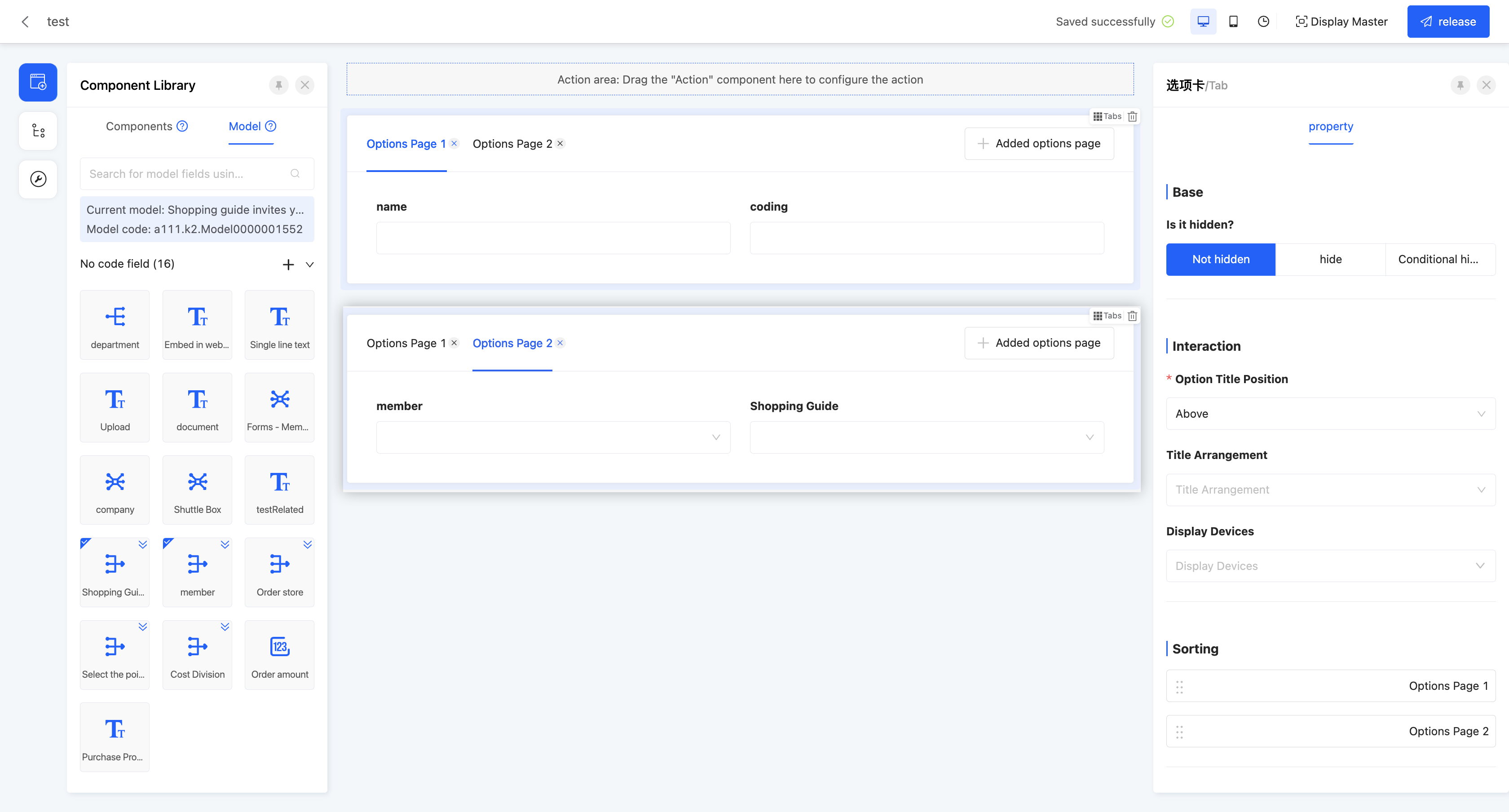Image resolution: width=1509 pixels, height=812 pixels.
Task: Choose the hide option
Action: (x=1330, y=260)
